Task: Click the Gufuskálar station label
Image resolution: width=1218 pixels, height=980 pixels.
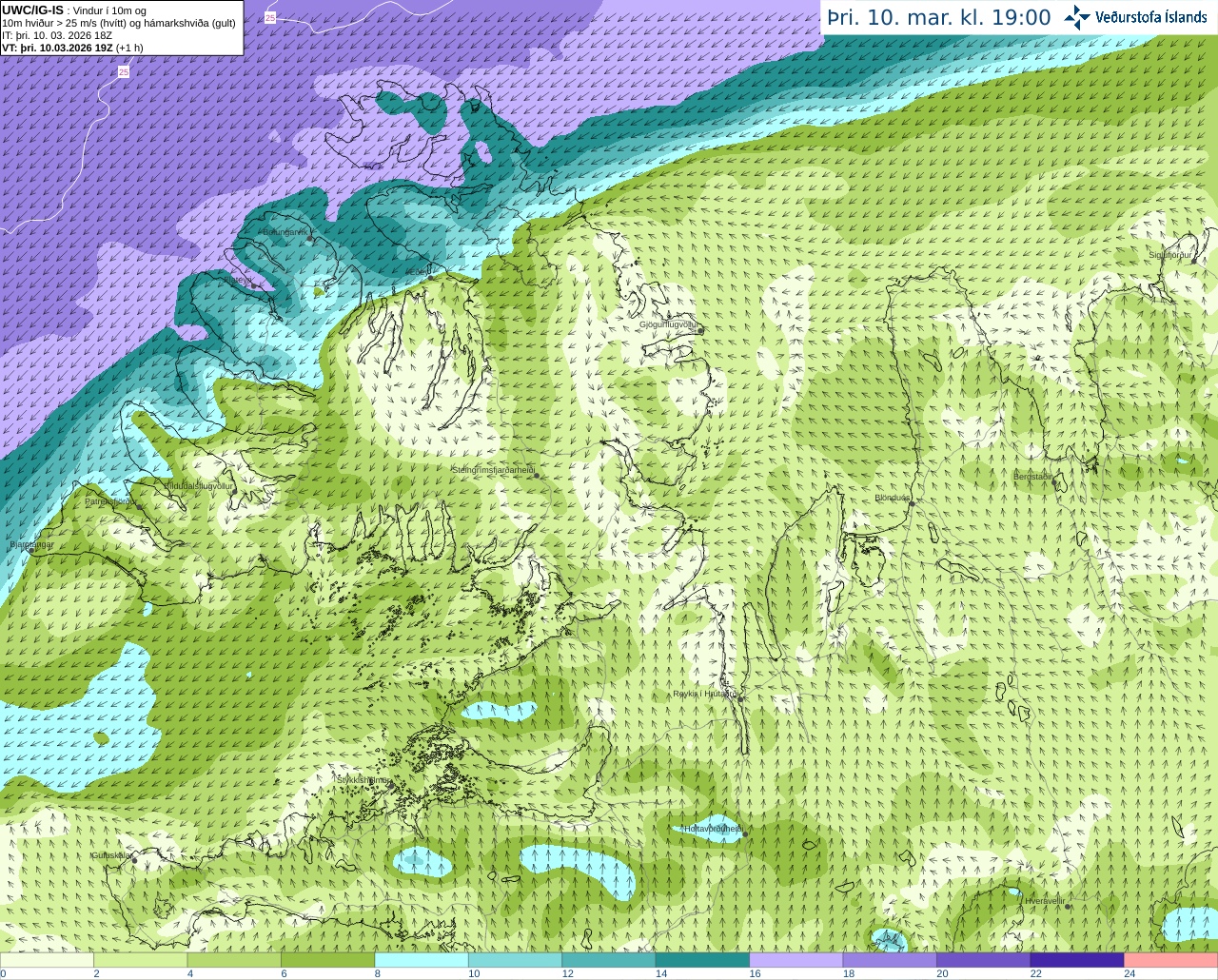Action: 110,855
